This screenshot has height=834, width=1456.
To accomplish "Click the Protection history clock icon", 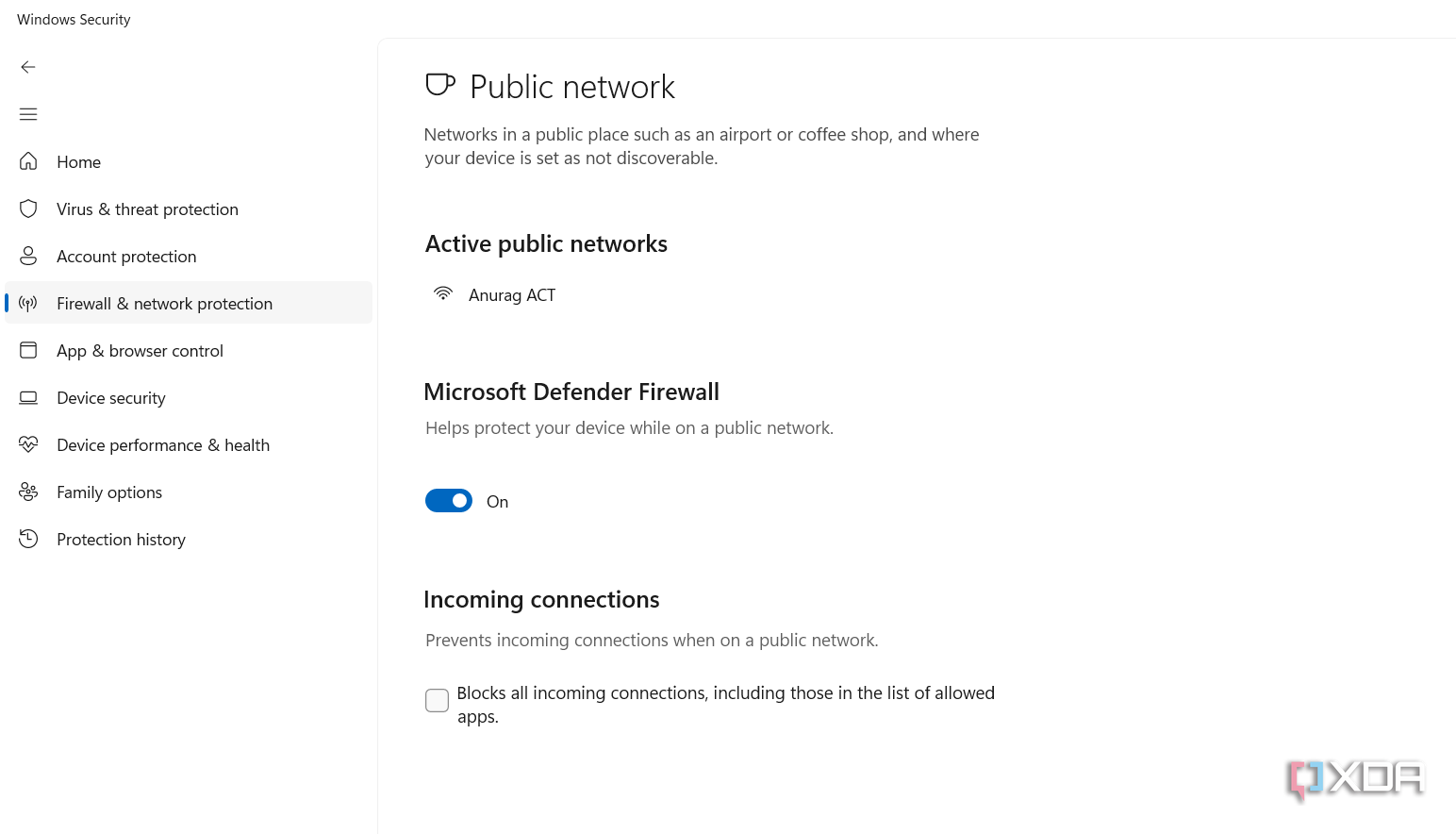I will [x=28, y=539].
